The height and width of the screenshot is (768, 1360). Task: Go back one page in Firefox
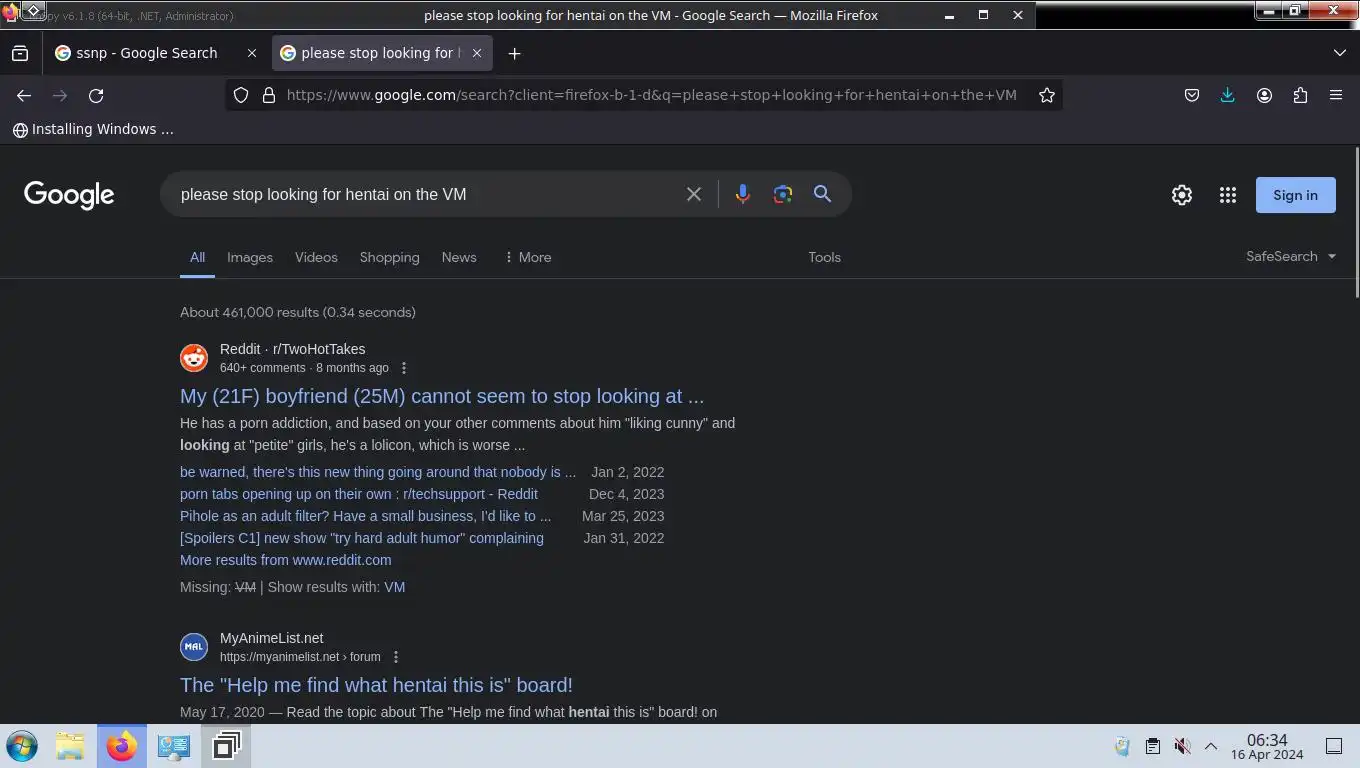tap(24, 95)
